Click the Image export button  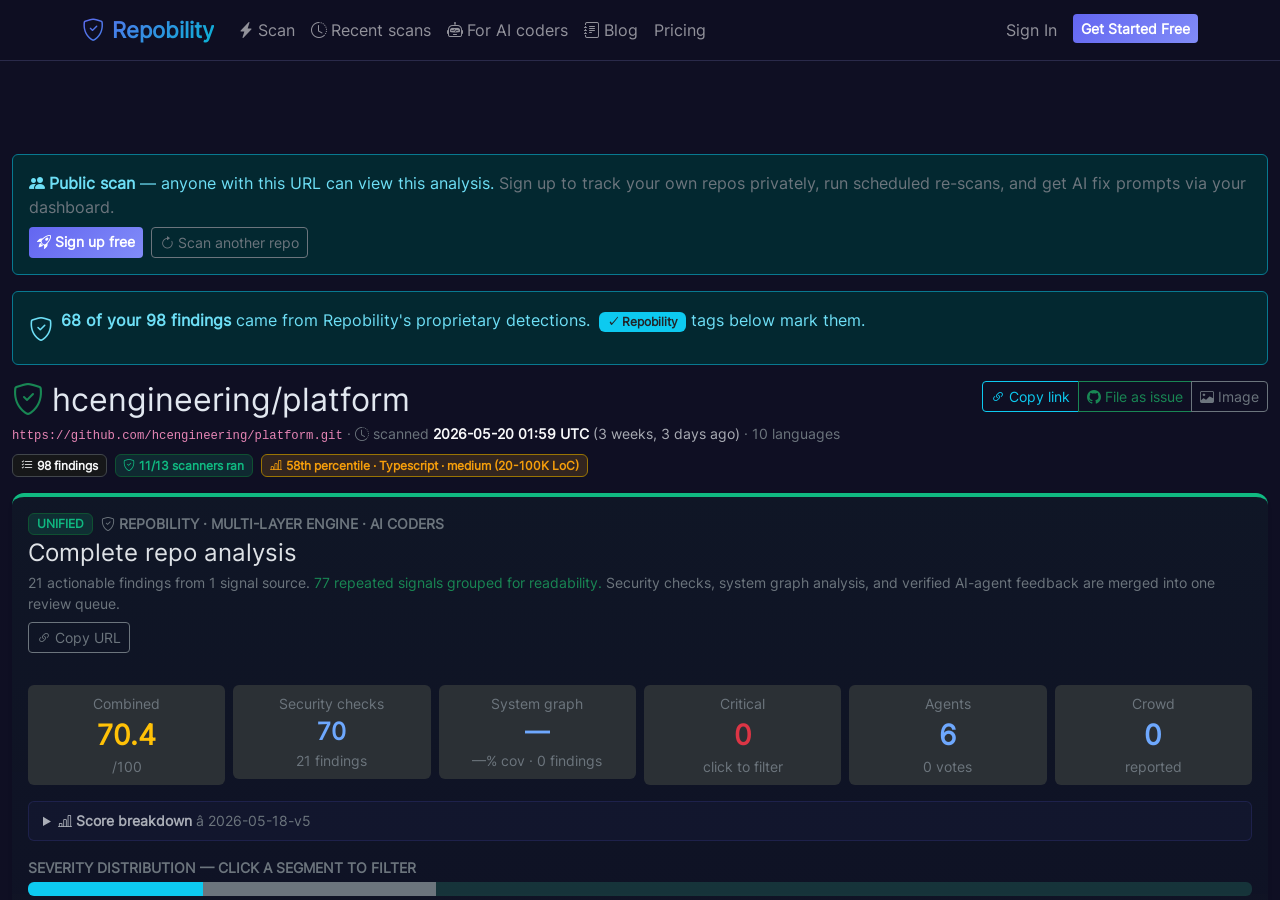pos(1229,396)
